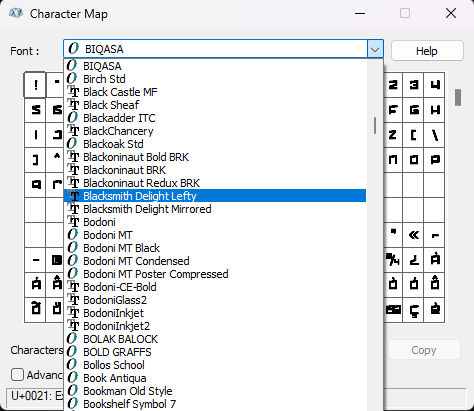Select BOLAK BALOCK font
The width and height of the screenshot is (474, 411).
click(x=215, y=339)
